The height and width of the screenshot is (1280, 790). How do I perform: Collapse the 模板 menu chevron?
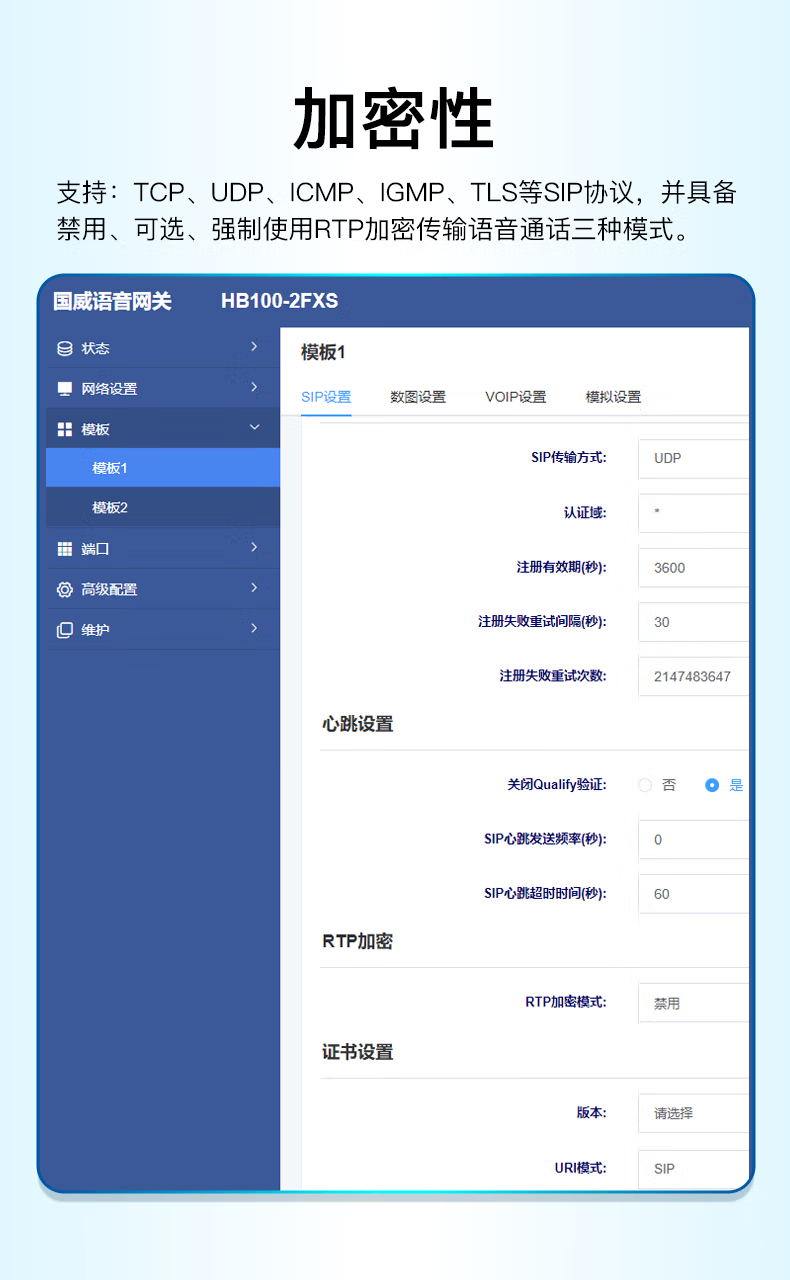pyautogui.click(x=254, y=428)
